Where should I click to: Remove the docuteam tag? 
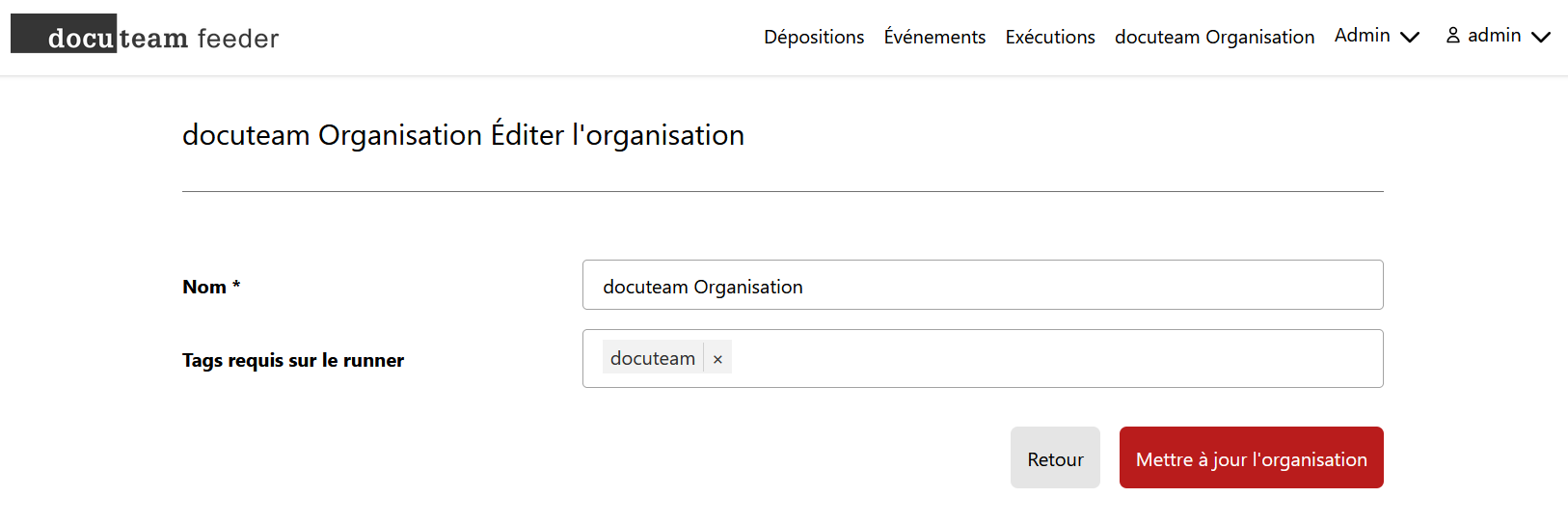tap(717, 359)
